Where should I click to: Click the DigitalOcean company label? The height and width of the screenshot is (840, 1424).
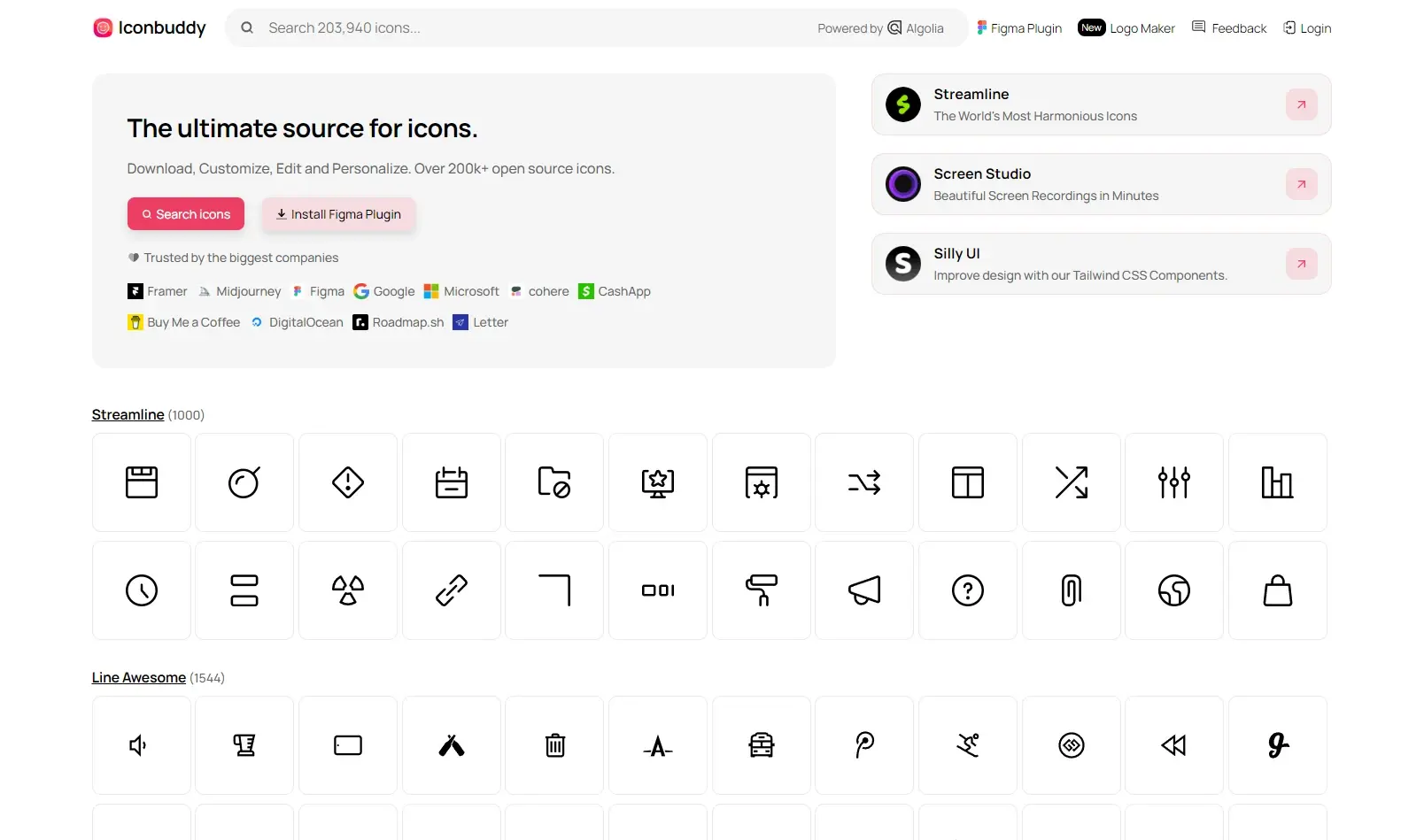[x=297, y=322]
